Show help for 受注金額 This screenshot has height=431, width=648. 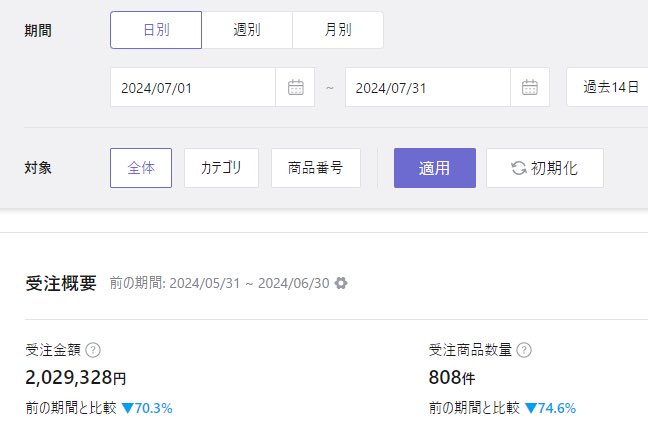[93, 350]
